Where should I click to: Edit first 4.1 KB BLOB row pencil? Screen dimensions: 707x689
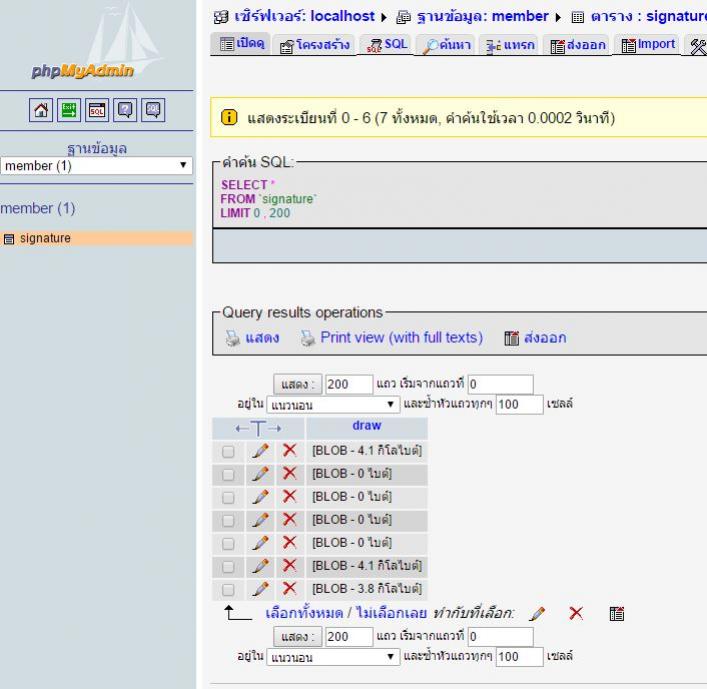(260, 450)
